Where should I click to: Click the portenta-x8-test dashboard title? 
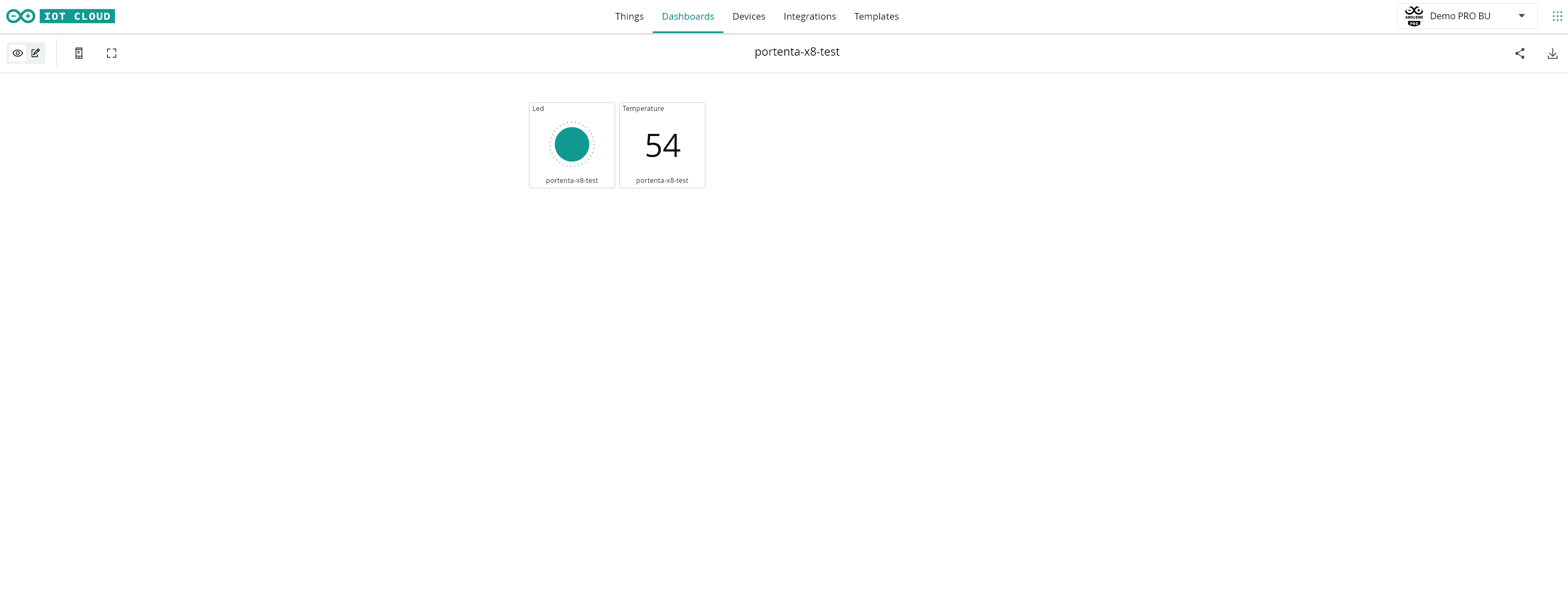pyautogui.click(x=796, y=52)
